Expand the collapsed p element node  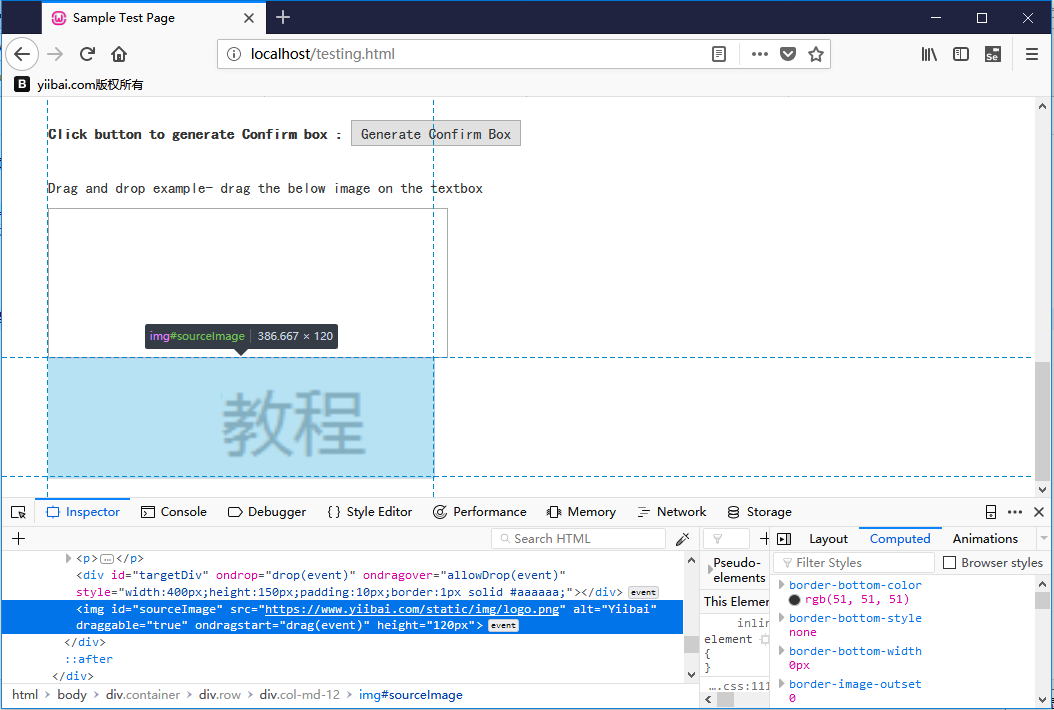pyautogui.click(x=68, y=558)
